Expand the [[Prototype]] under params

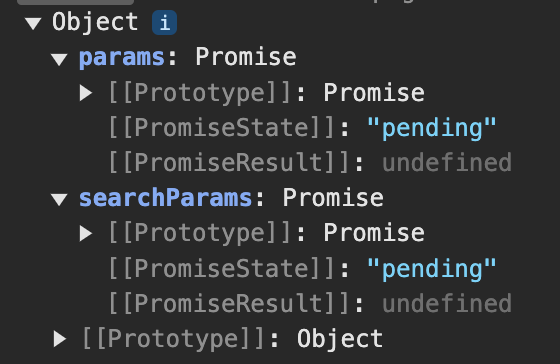(x=86, y=93)
